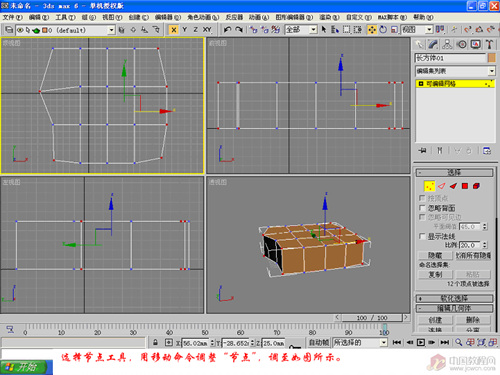Click Unlink Selection tool
The width and height of the screenshot is (500, 375).
[x=264, y=30]
